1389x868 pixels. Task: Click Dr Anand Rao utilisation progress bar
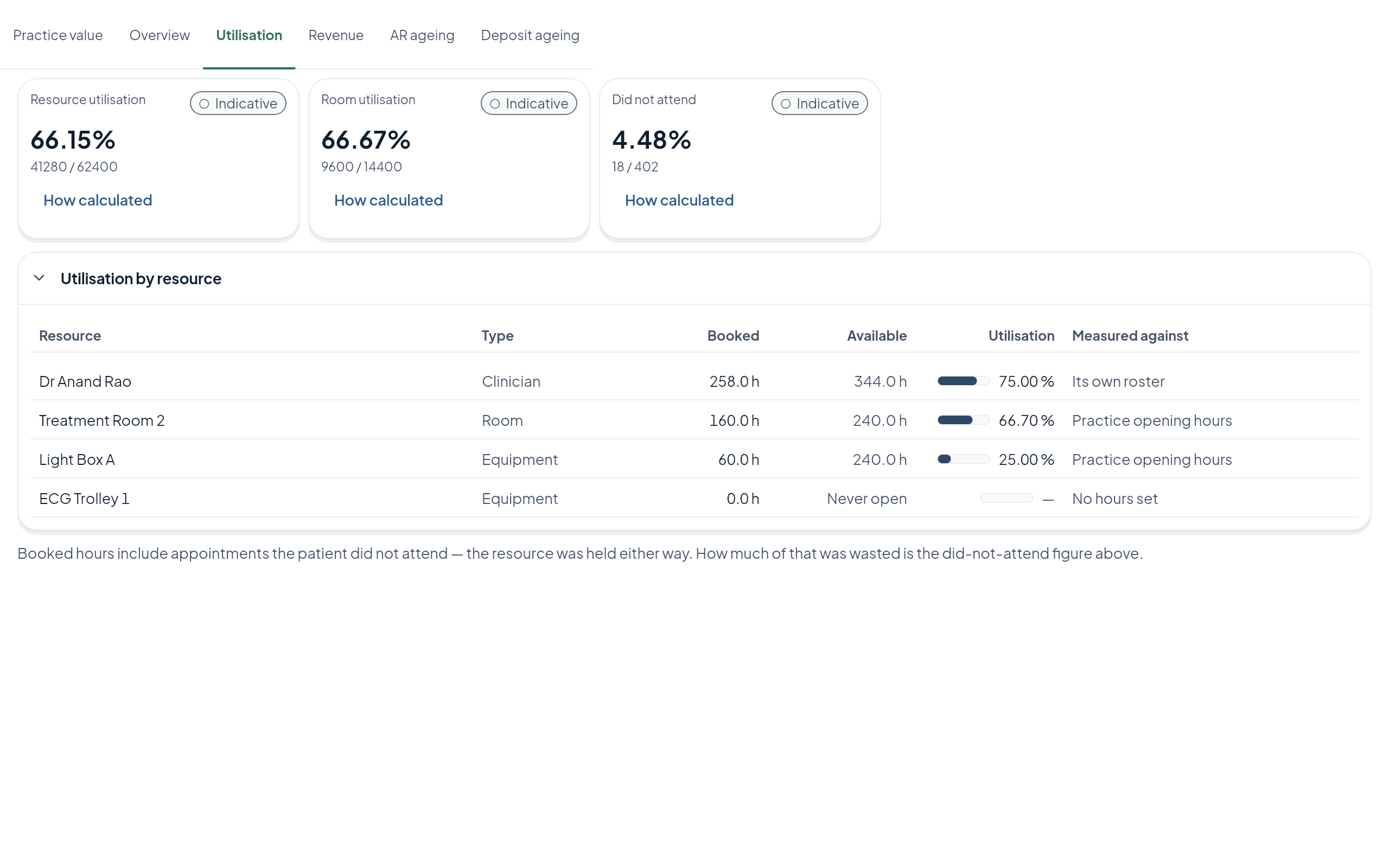click(x=964, y=381)
